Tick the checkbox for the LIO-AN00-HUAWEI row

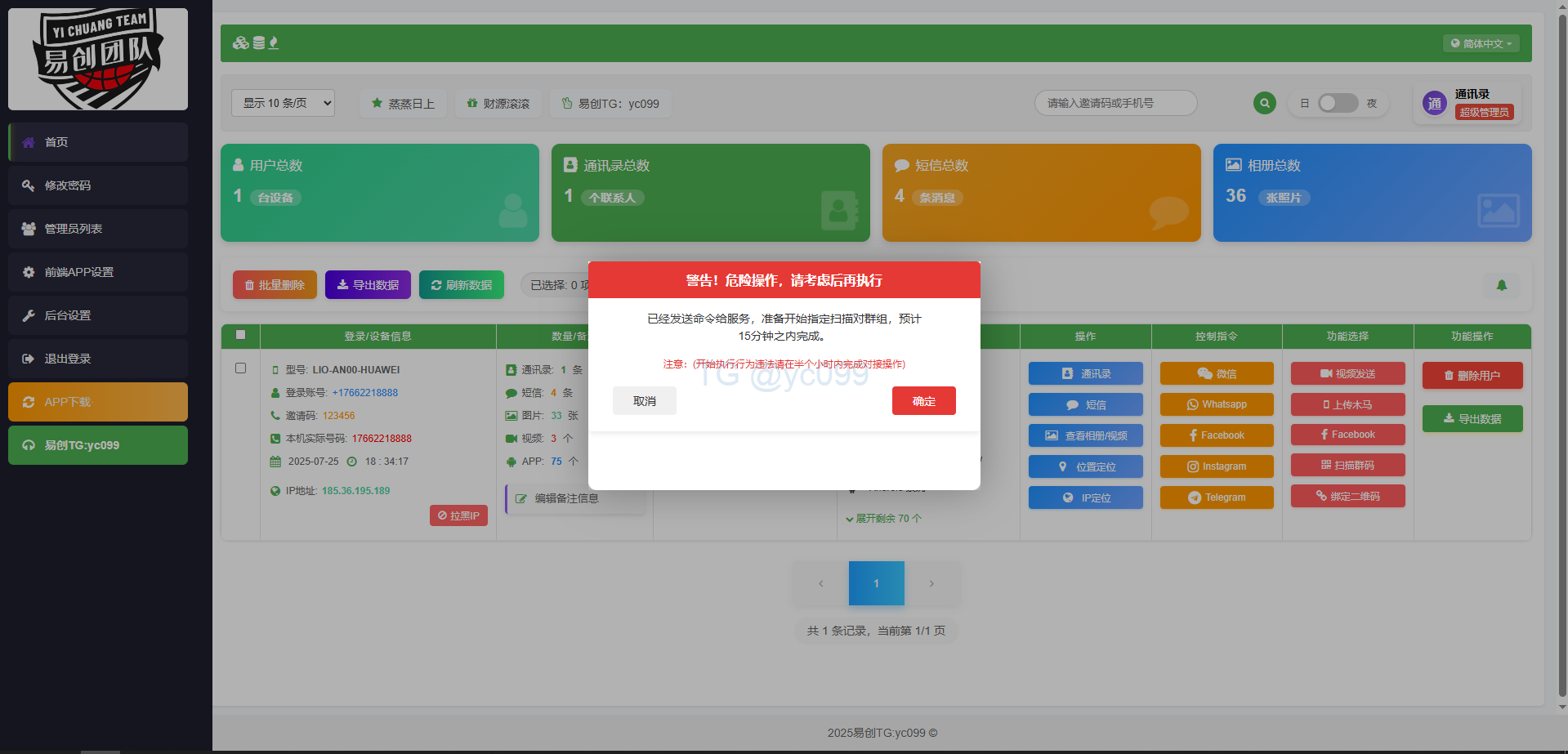(x=240, y=368)
